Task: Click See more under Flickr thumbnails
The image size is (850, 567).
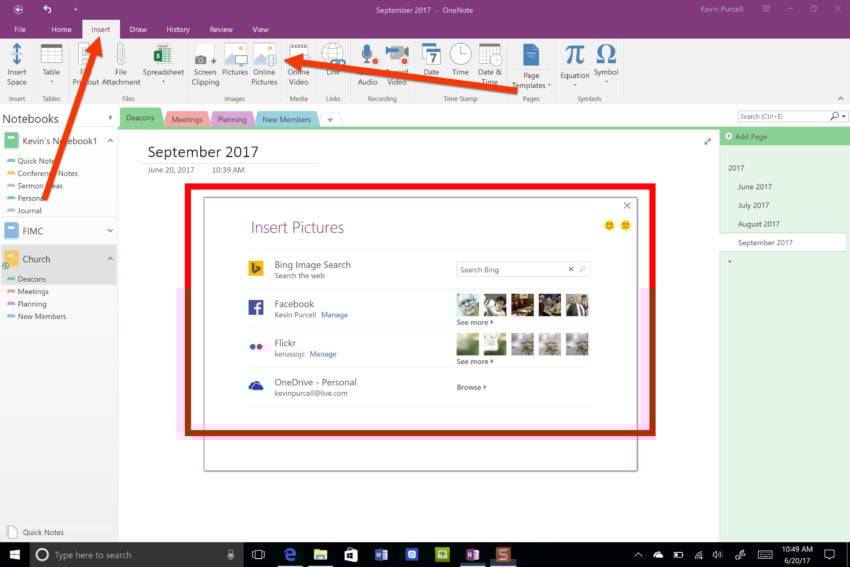Action: (475, 361)
